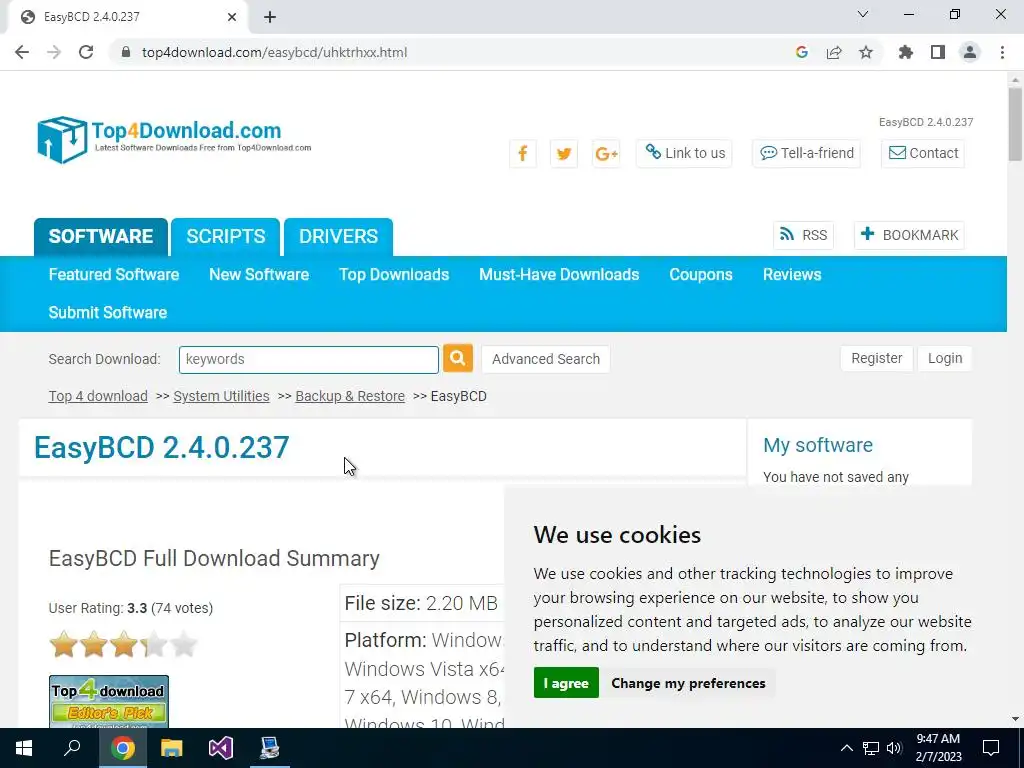Viewport: 1024px width, 768px height.
Task: Follow the Backup & Restore breadcrumb link
Action: [x=350, y=396]
